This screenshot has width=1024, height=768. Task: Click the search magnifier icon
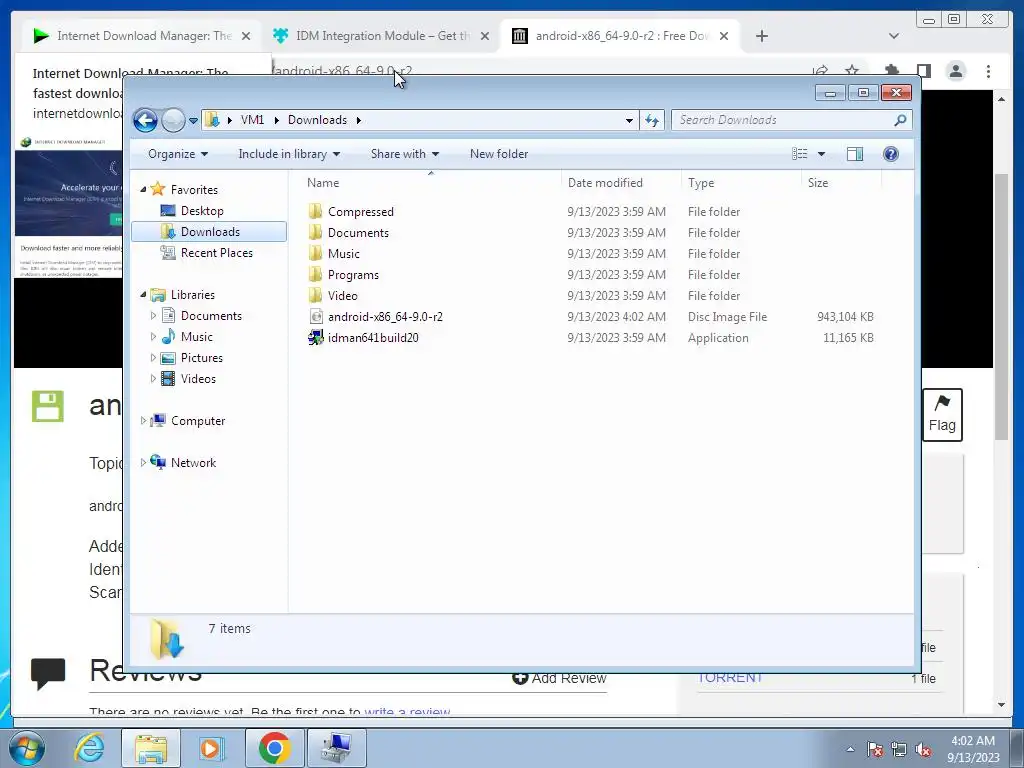tap(901, 120)
